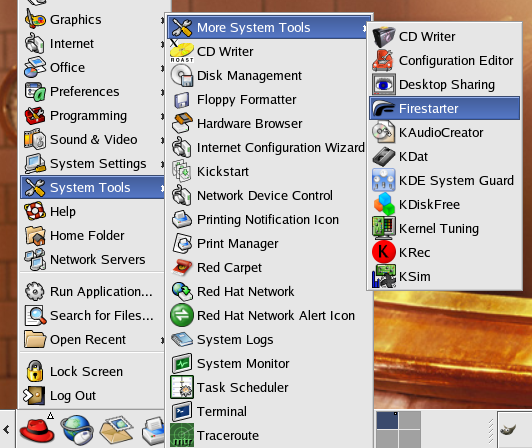Click the KDiskFree colored cubes icon

[x=383, y=204]
